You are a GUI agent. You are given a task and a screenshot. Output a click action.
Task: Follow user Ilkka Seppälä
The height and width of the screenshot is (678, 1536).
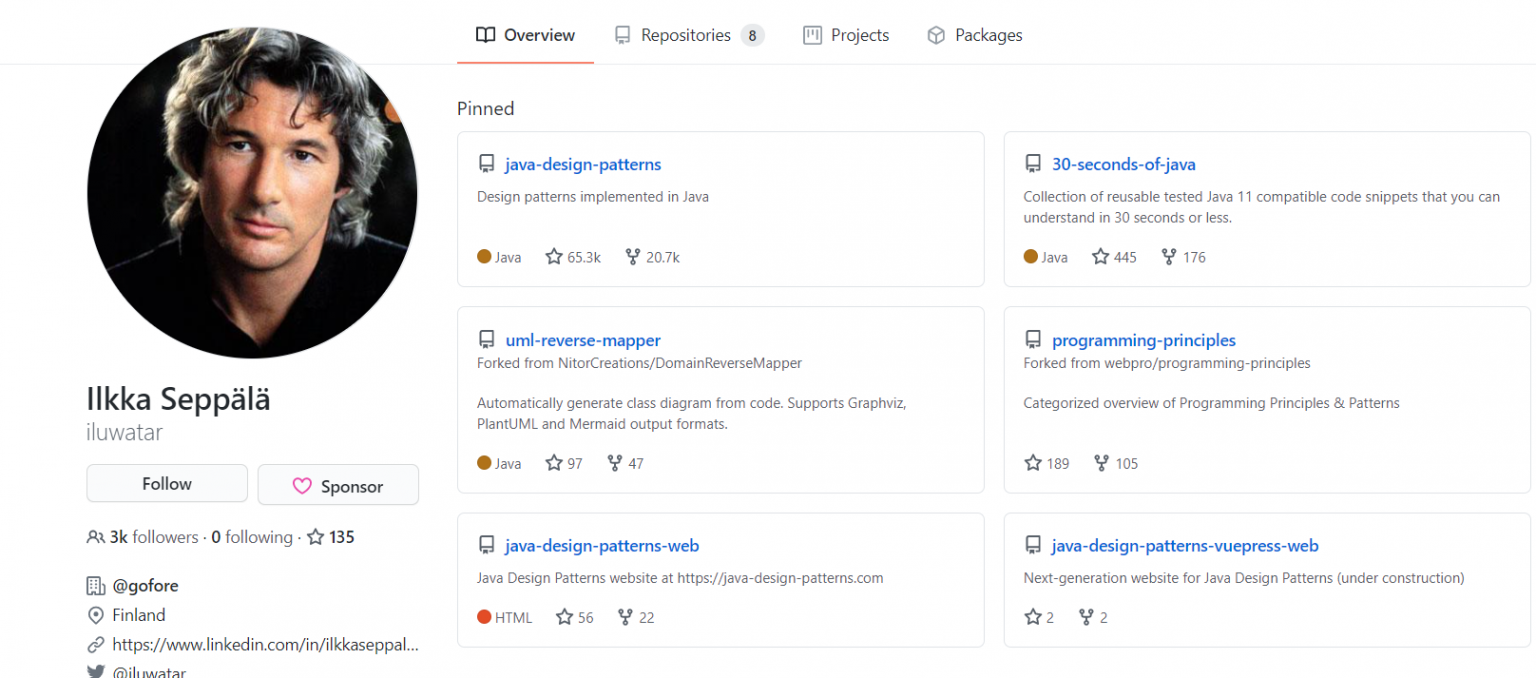166,483
